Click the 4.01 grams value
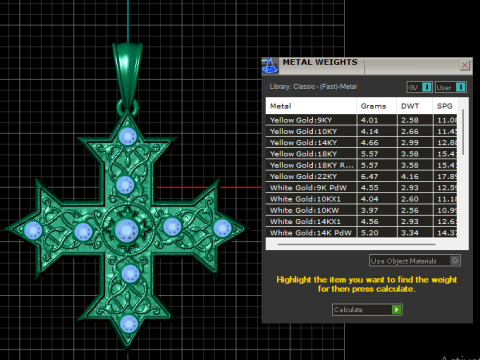The width and height of the screenshot is (480, 360). (x=369, y=120)
